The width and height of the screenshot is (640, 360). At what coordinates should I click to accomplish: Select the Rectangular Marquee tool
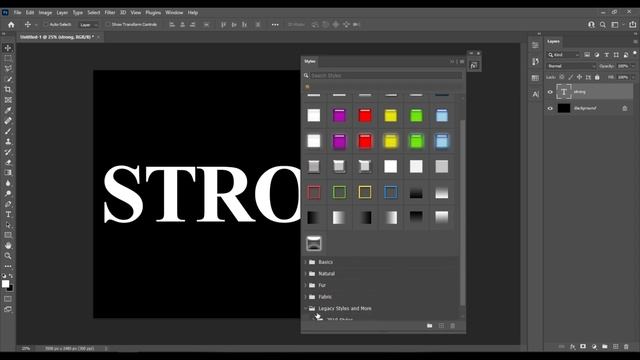point(8,58)
